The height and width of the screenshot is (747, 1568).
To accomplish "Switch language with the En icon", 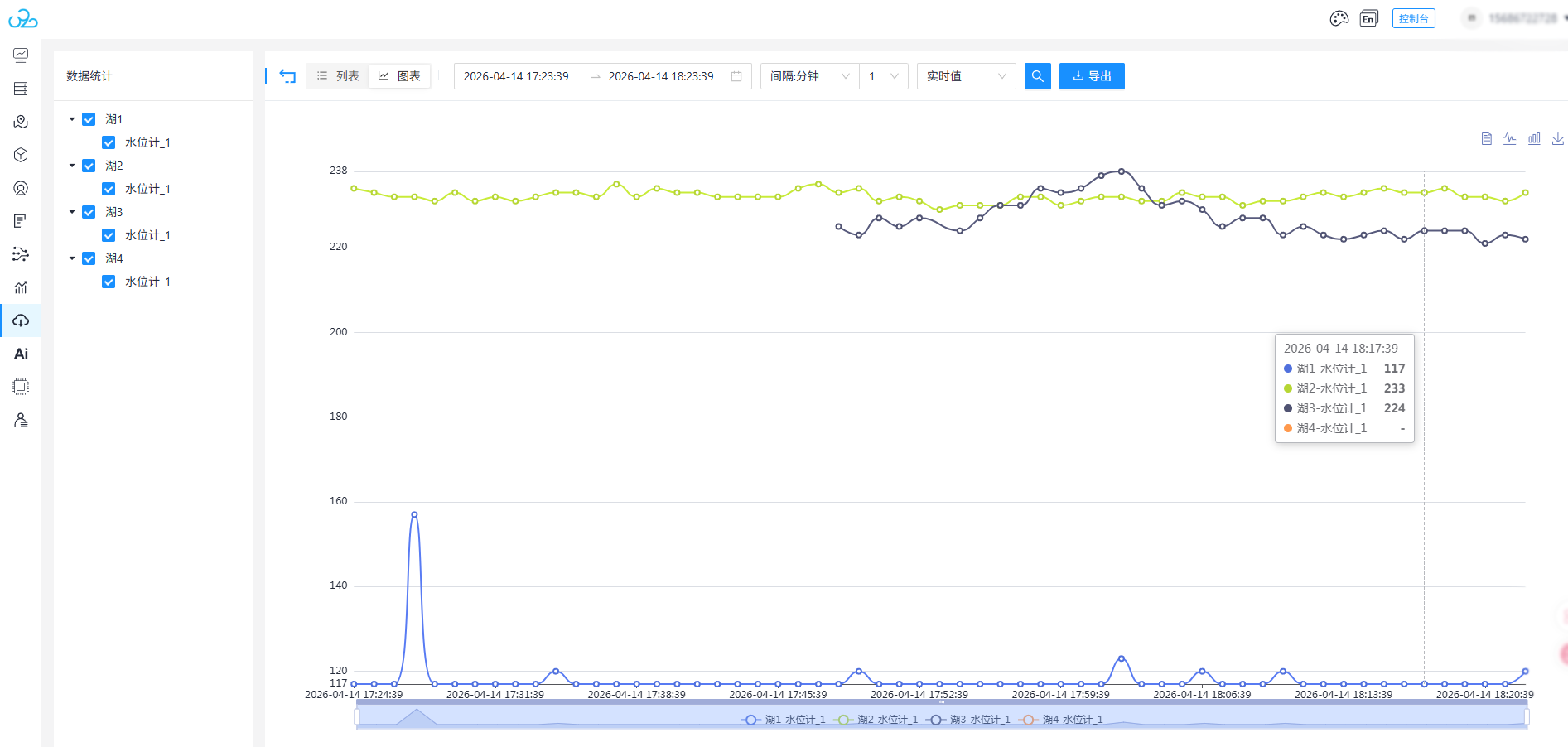I will [x=1368, y=18].
